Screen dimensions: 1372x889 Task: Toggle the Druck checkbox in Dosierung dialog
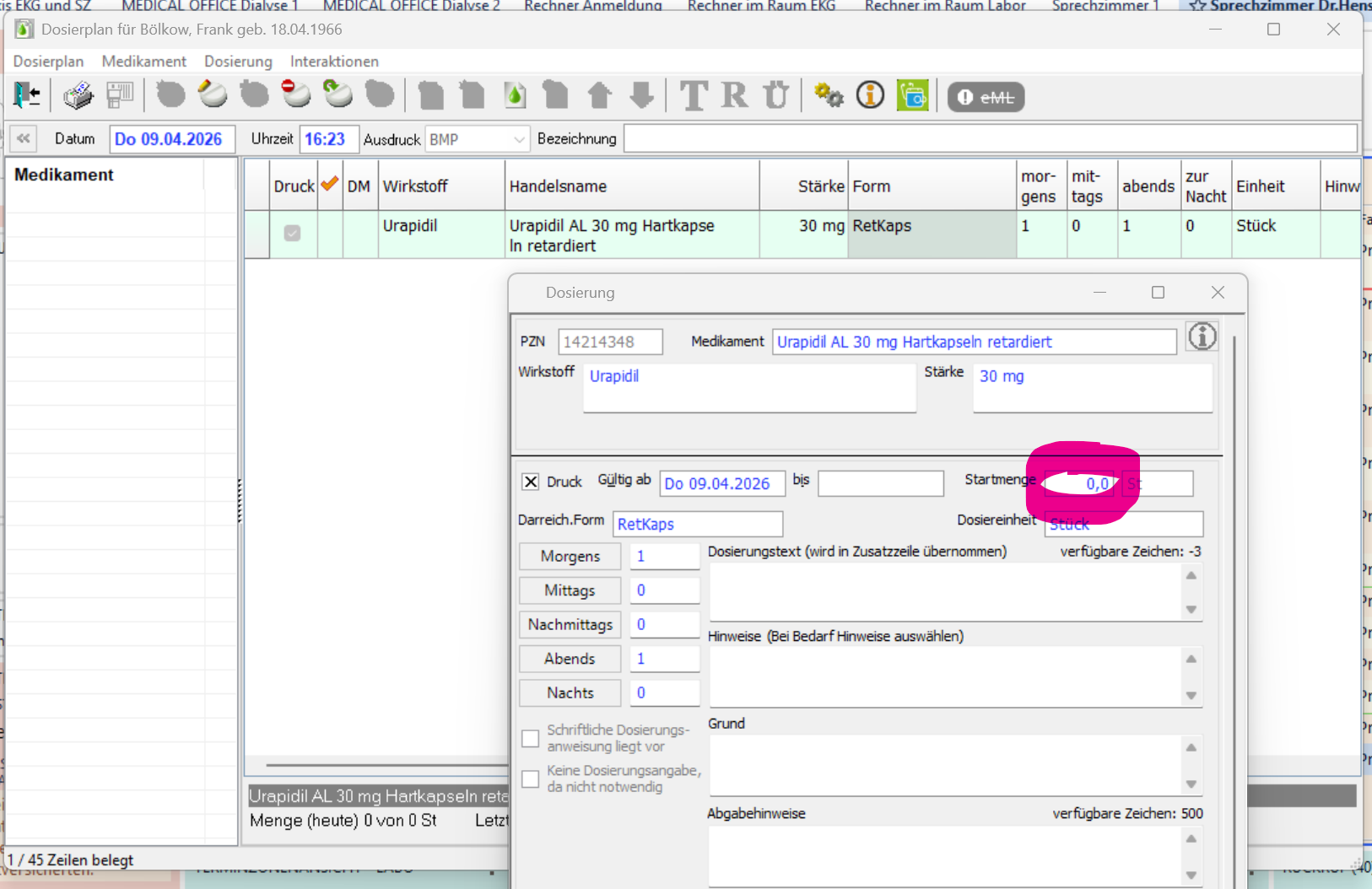pos(531,482)
